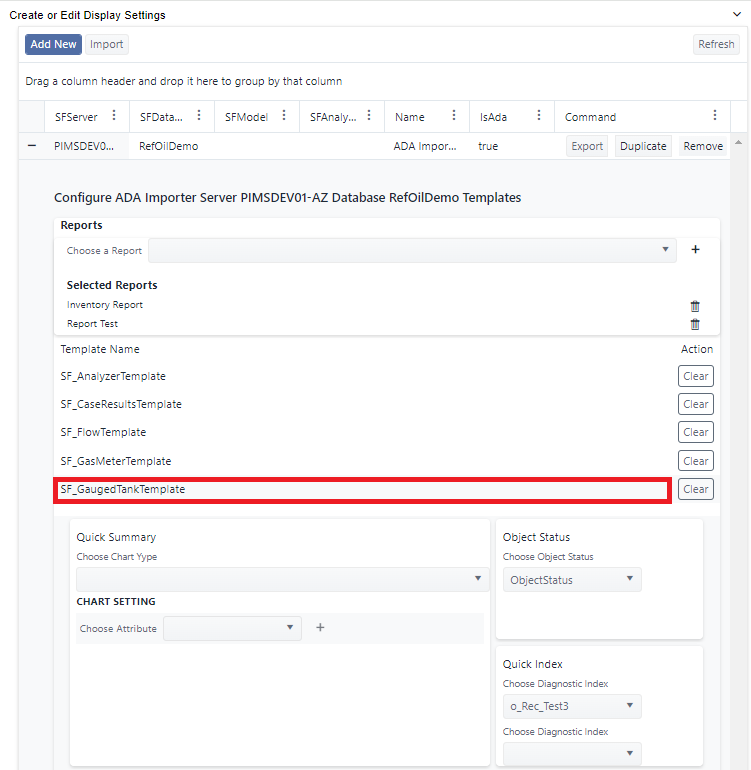The width and height of the screenshot is (751, 770).
Task: Collapse Create or Edit Display Settings panel
Action: click(737, 15)
